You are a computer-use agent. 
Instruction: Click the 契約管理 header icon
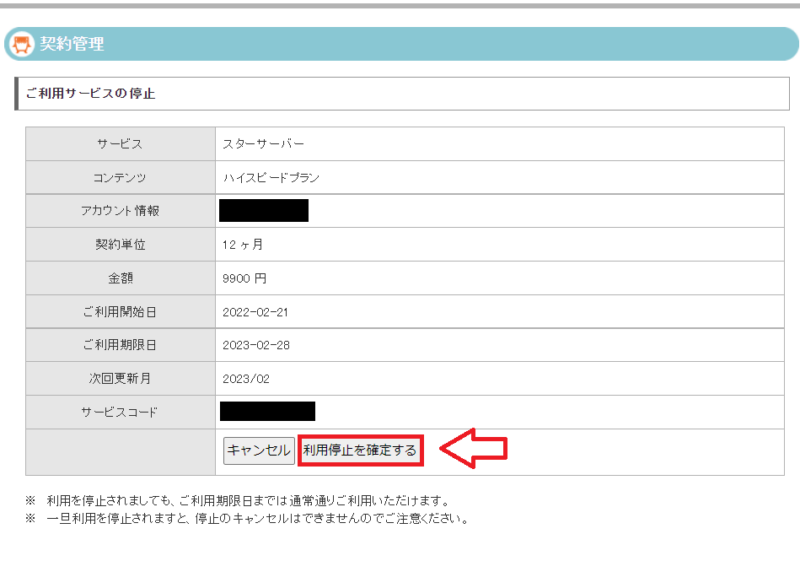tap(20, 44)
